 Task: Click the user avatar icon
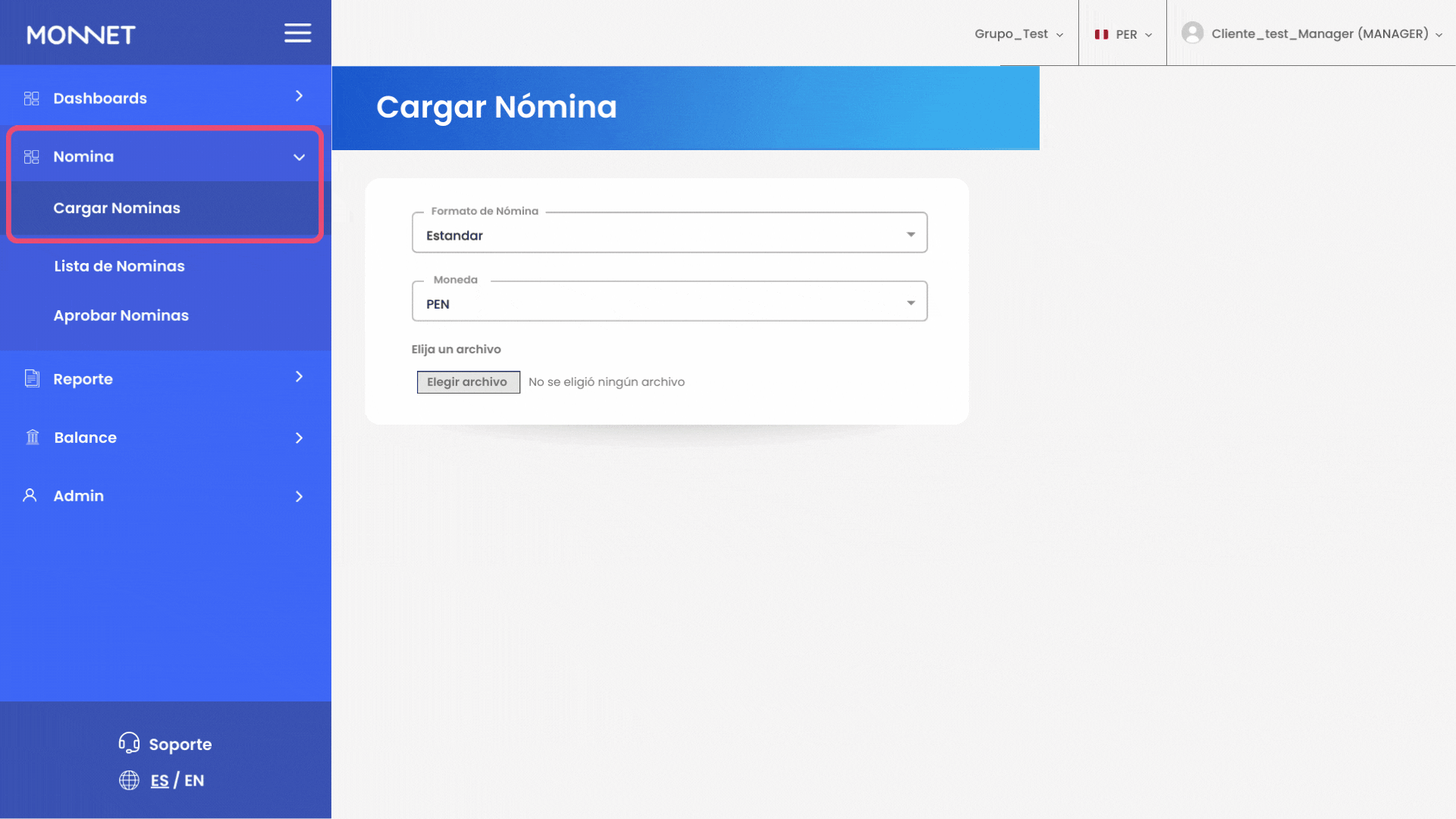[1192, 33]
